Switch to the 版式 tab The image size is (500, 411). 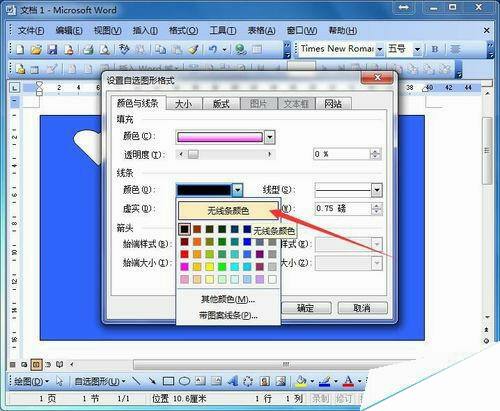click(x=221, y=104)
